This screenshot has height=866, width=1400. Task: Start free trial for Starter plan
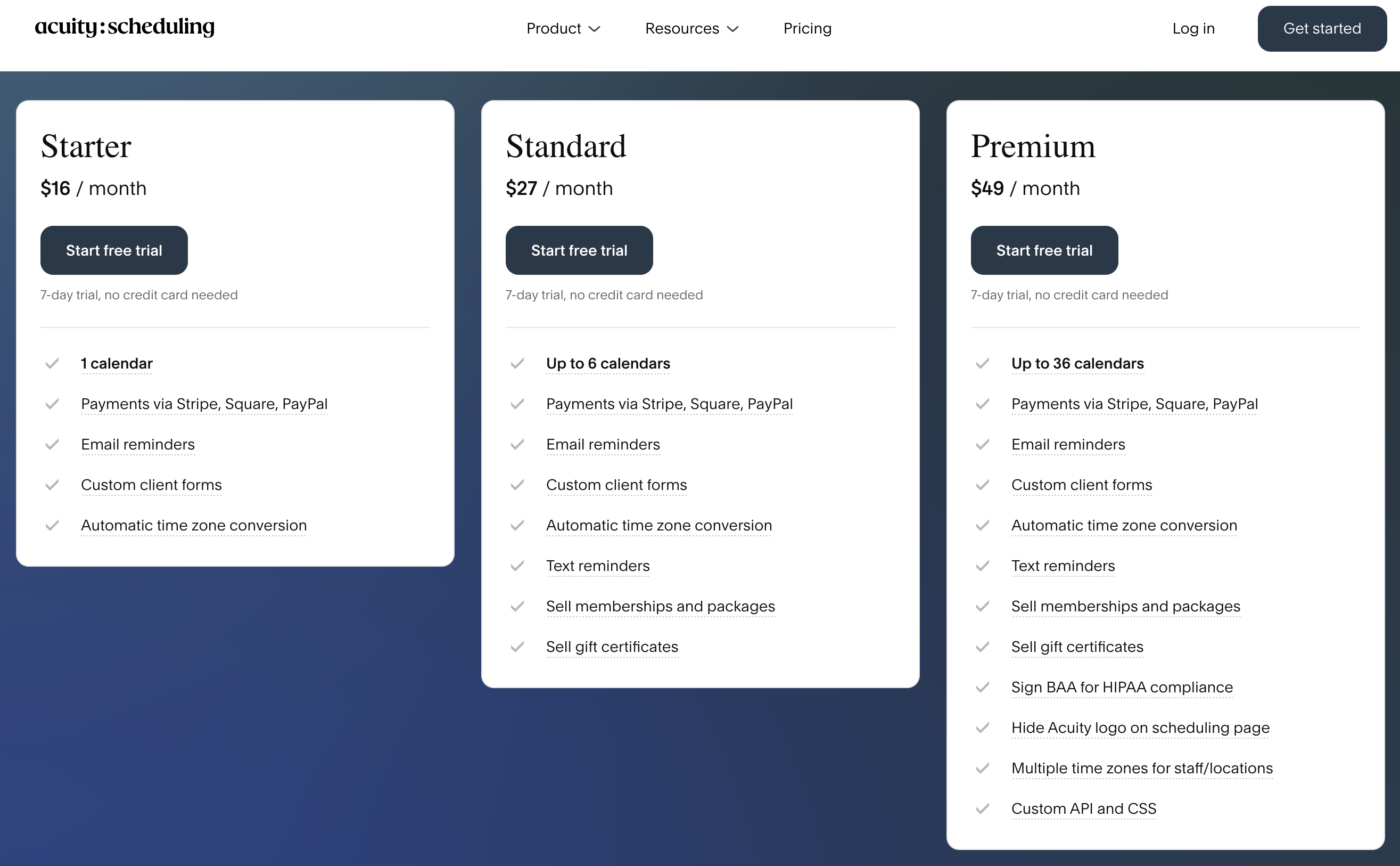114,250
